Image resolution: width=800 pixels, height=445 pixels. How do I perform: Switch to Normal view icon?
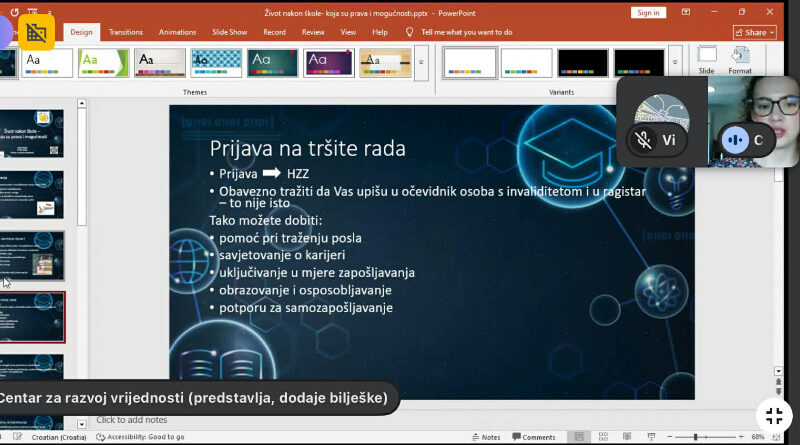tap(579, 437)
